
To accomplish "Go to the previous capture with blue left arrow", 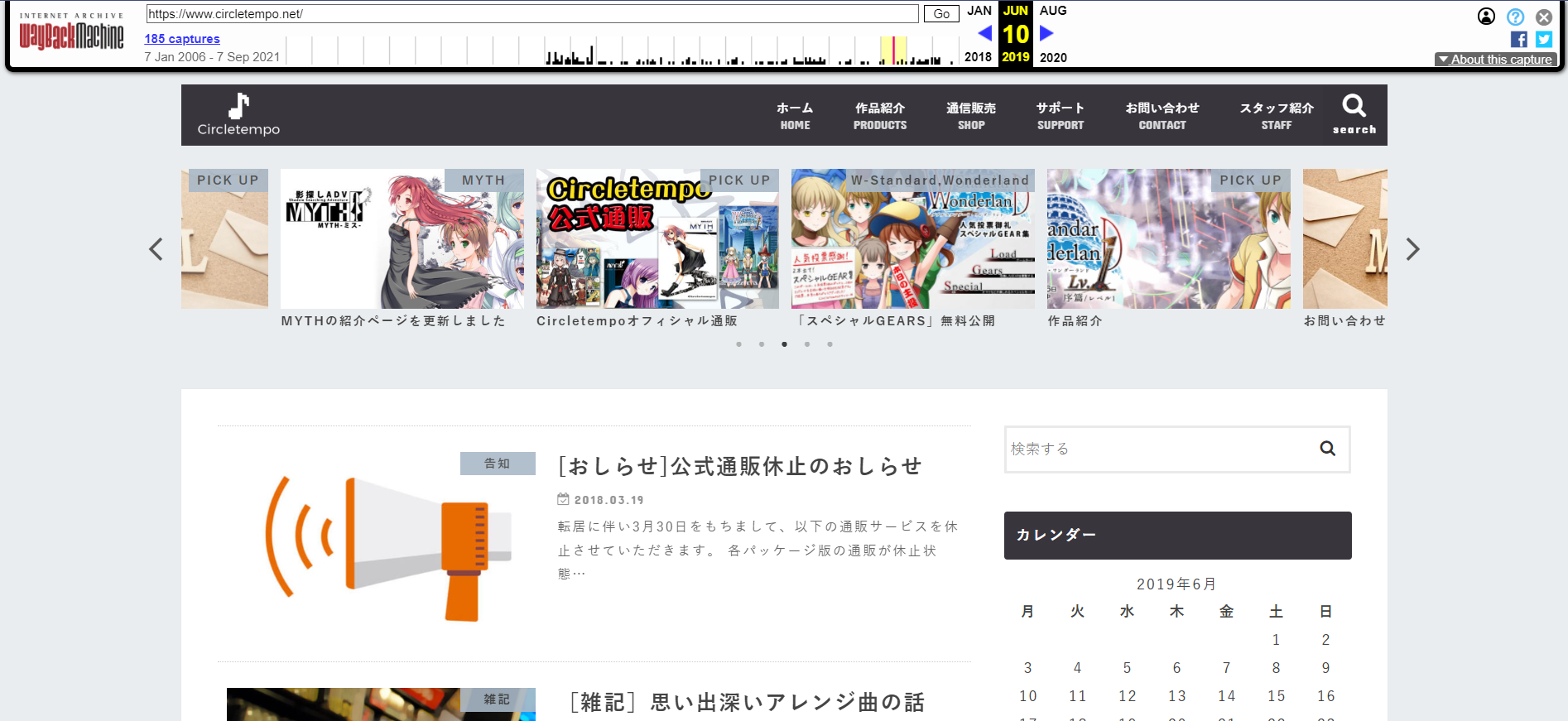I will click(x=984, y=33).
